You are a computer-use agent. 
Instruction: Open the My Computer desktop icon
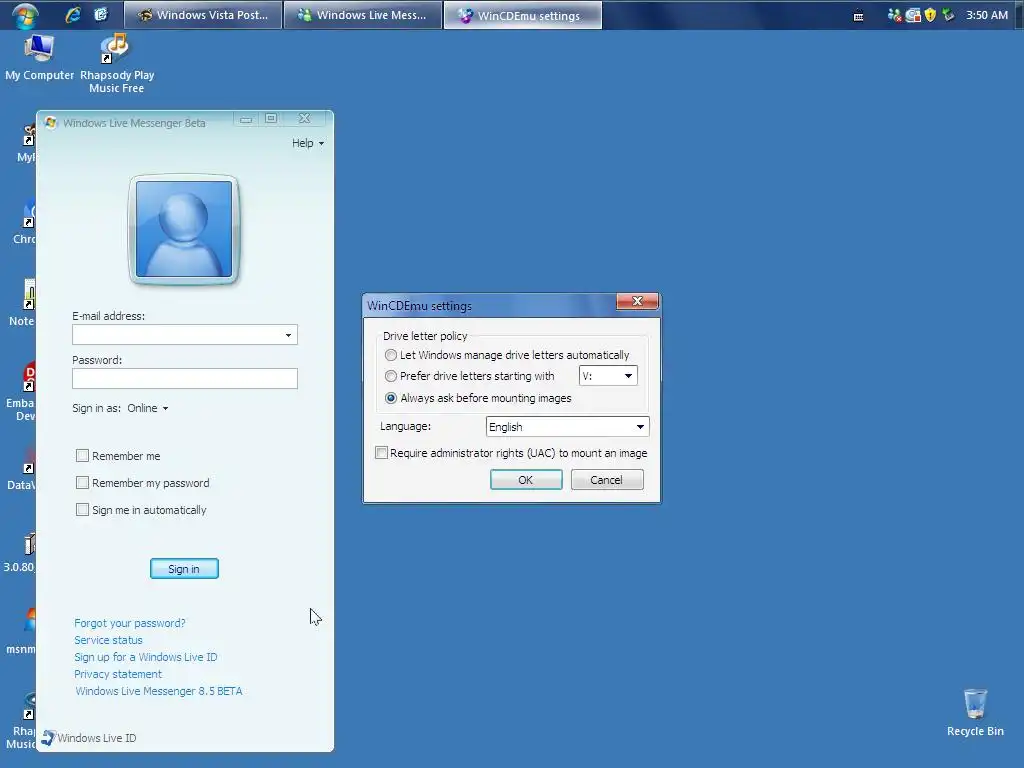(x=39, y=57)
